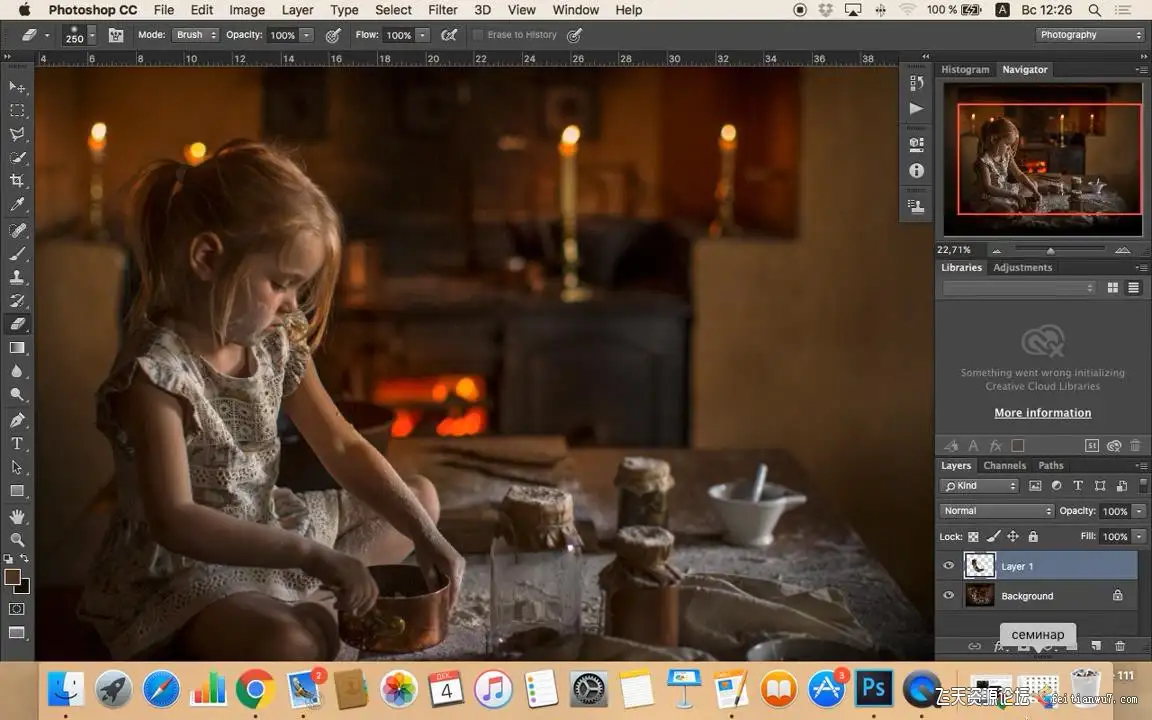This screenshot has height=720, width=1152.
Task: Select the Crop tool
Action: (17, 181)
